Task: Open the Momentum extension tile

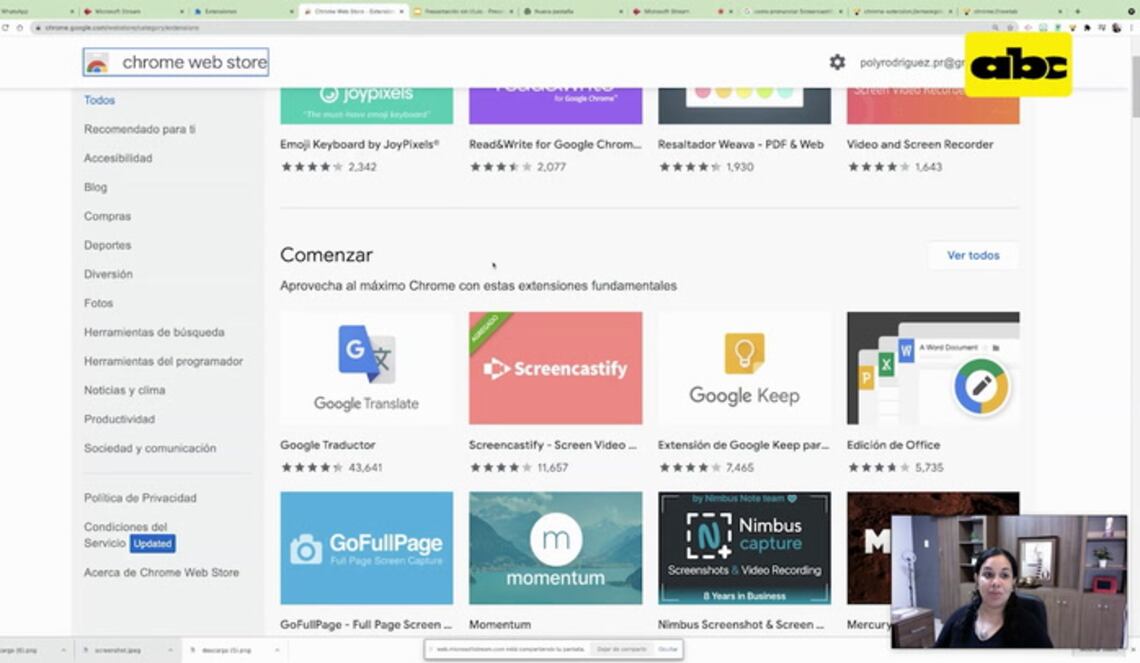Action: [555, 548]
